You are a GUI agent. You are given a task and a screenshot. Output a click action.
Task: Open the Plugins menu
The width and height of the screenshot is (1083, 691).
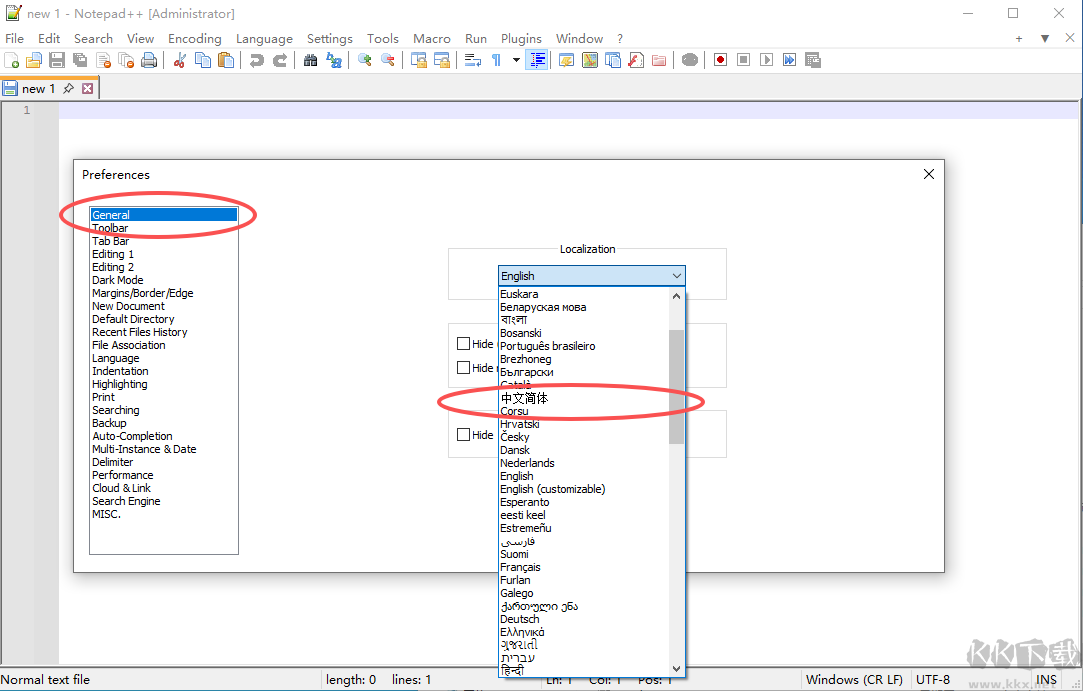point(521,39)
